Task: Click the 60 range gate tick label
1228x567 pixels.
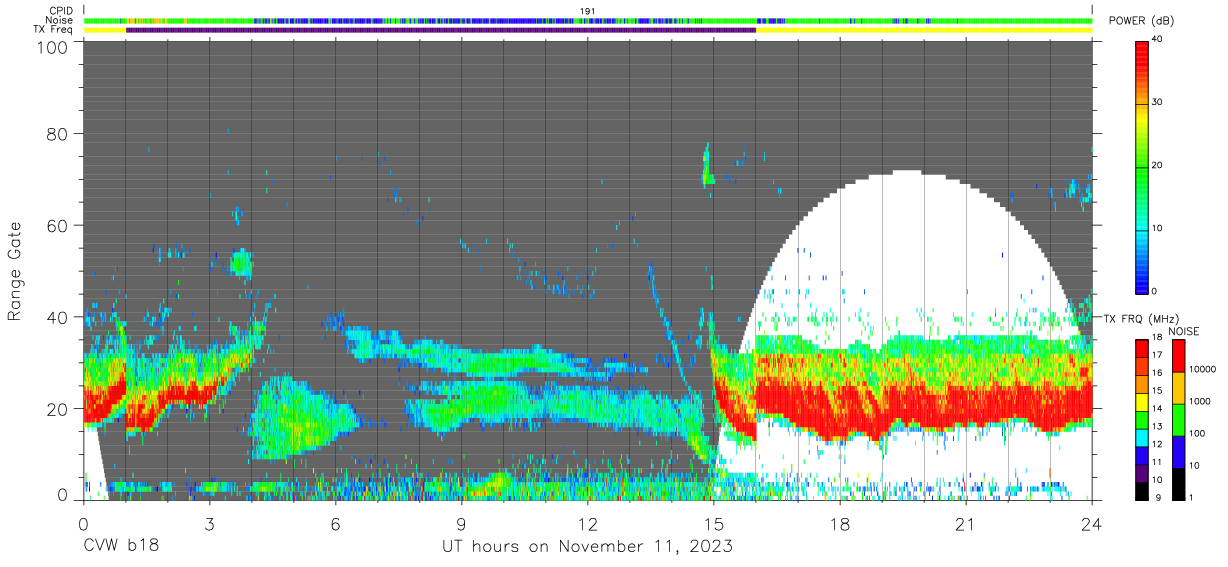Action: point(56,225)
